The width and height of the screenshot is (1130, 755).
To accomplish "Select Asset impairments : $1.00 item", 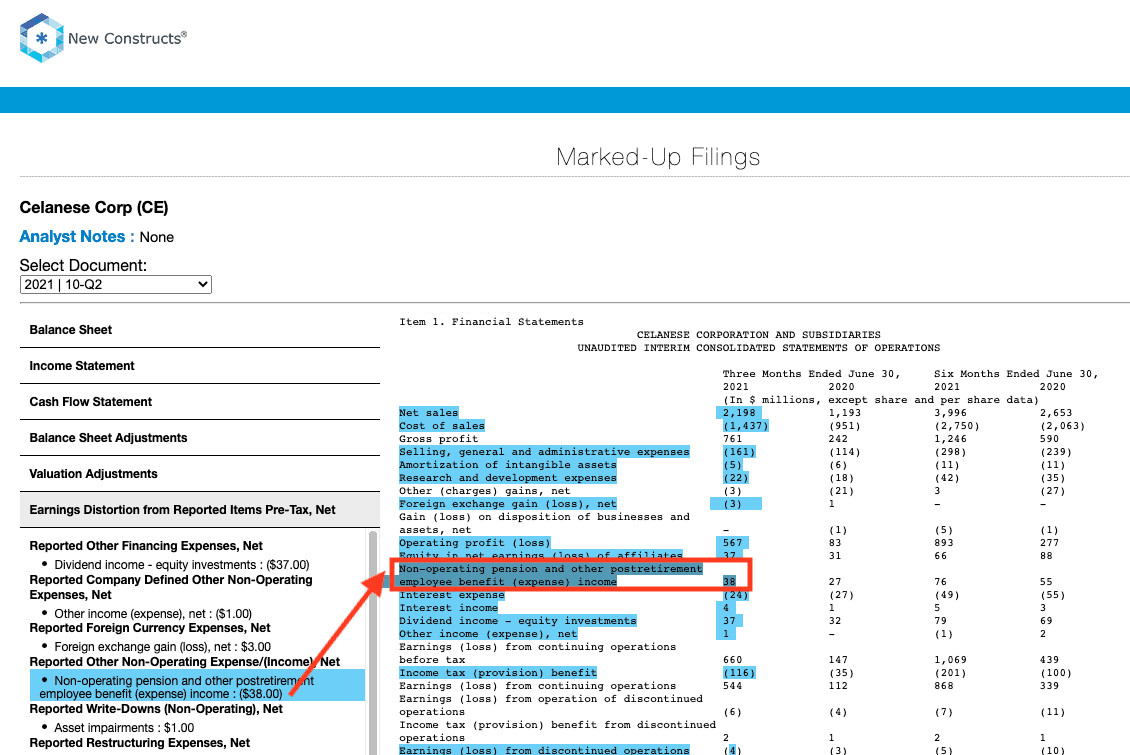I will coord(124,728).
